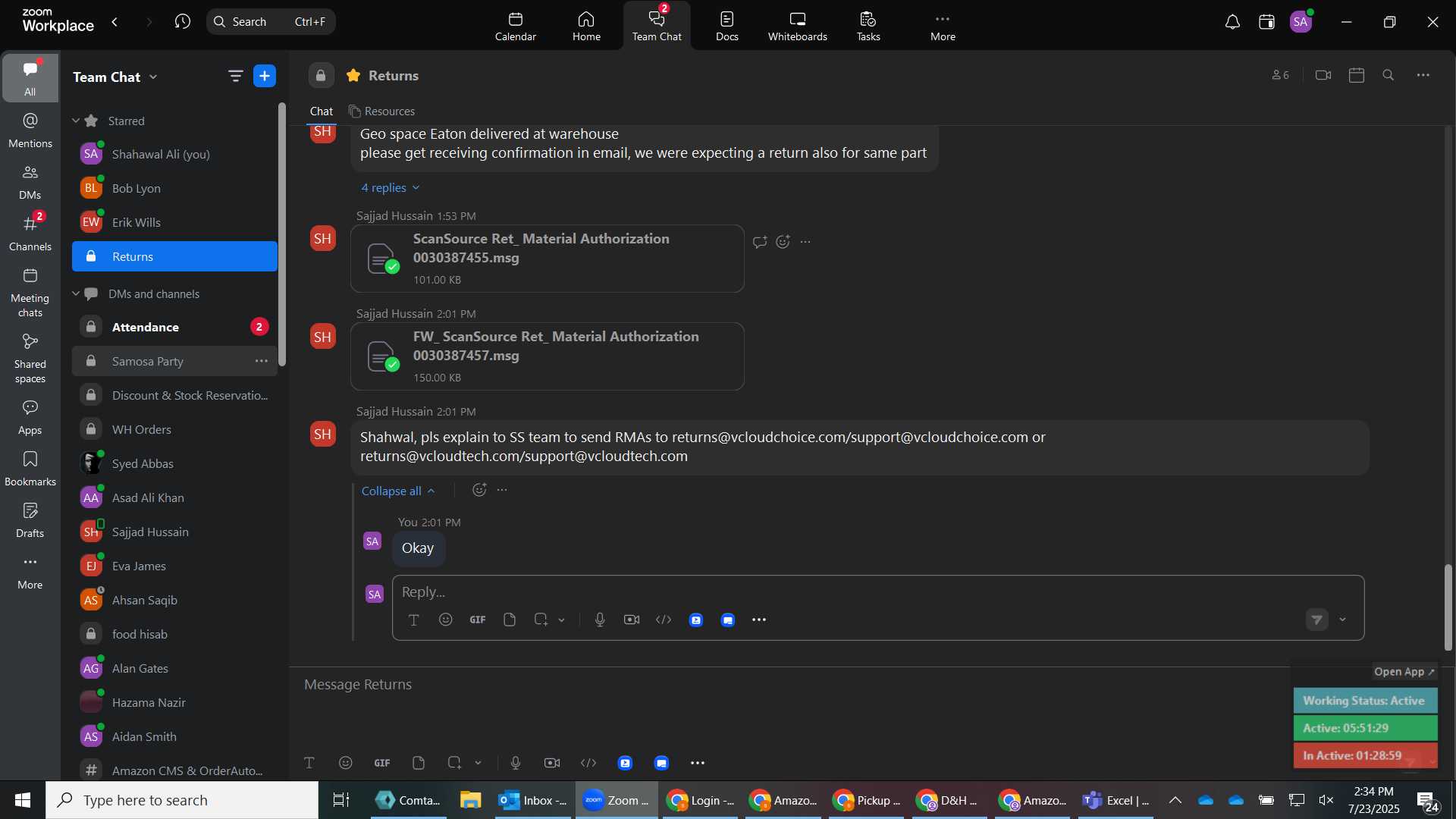
Task: Add reaction to ScanSource 0030387455 message
Action: [x=783, y=242]
